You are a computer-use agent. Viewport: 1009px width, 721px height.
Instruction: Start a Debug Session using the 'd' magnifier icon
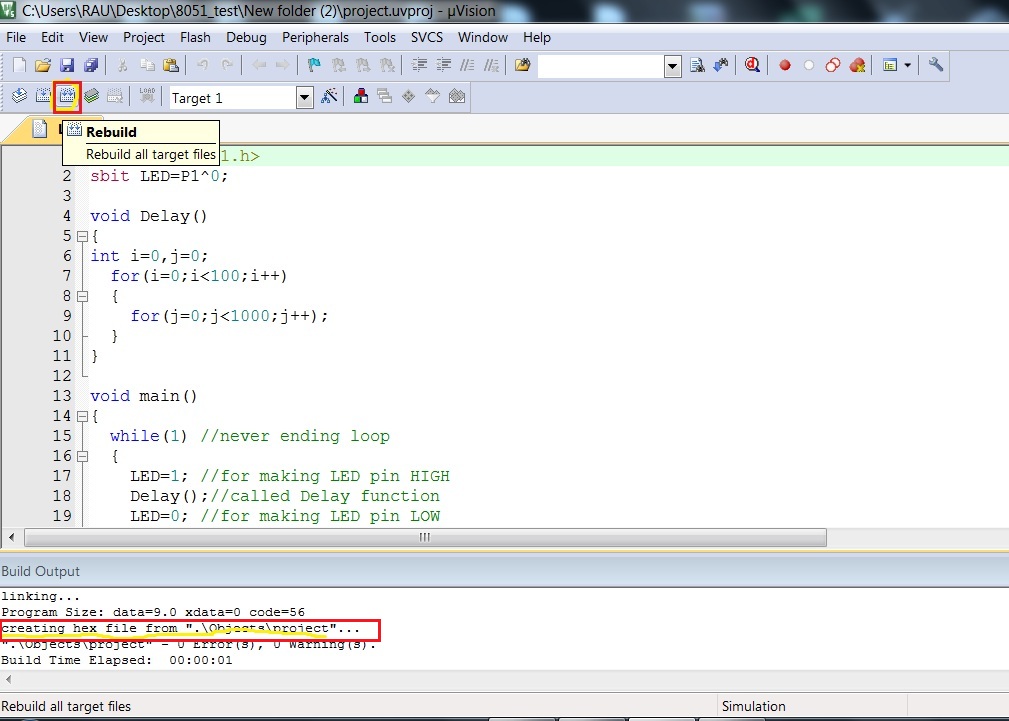[x=752, y=64]
